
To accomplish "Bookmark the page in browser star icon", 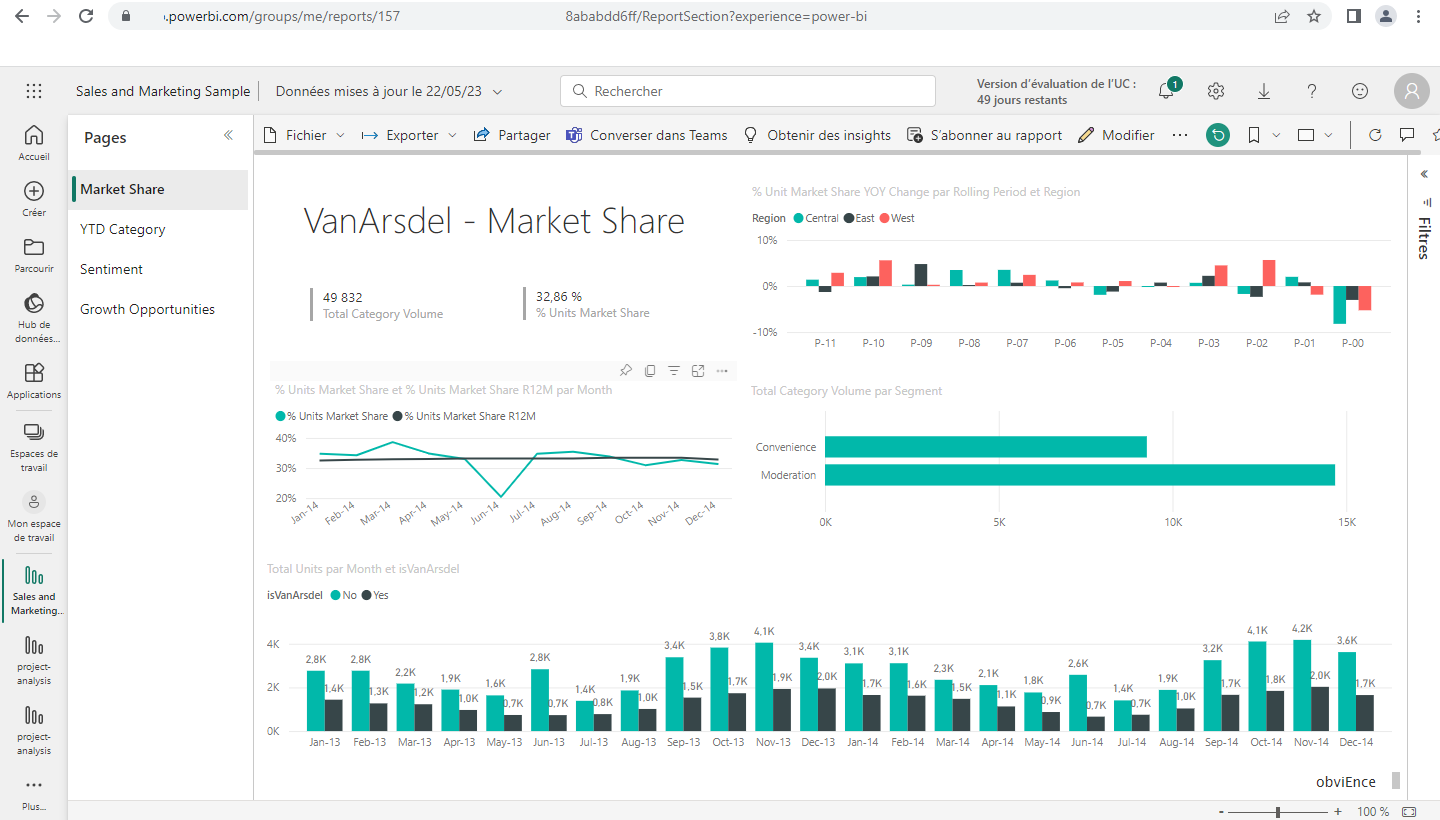I will click(1314, 16).
